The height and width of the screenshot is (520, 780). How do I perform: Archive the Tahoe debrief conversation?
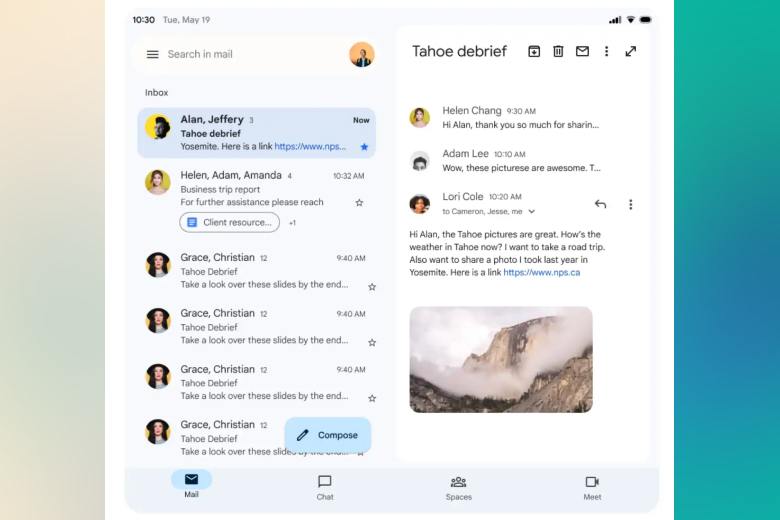click(x=534, y=51)
